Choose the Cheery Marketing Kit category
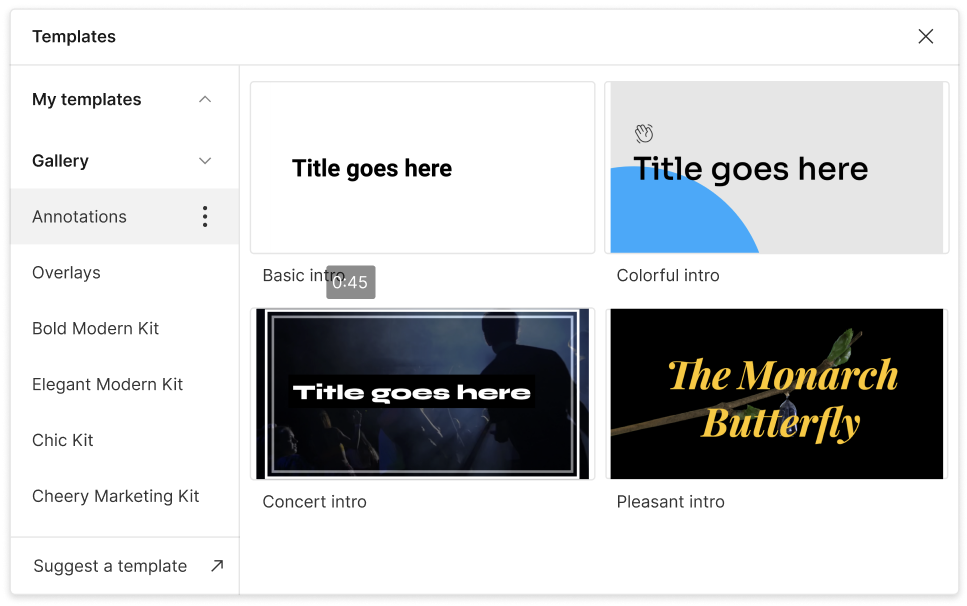The width and height of the screenshot is (967, 606). click(x=115, y=497)
